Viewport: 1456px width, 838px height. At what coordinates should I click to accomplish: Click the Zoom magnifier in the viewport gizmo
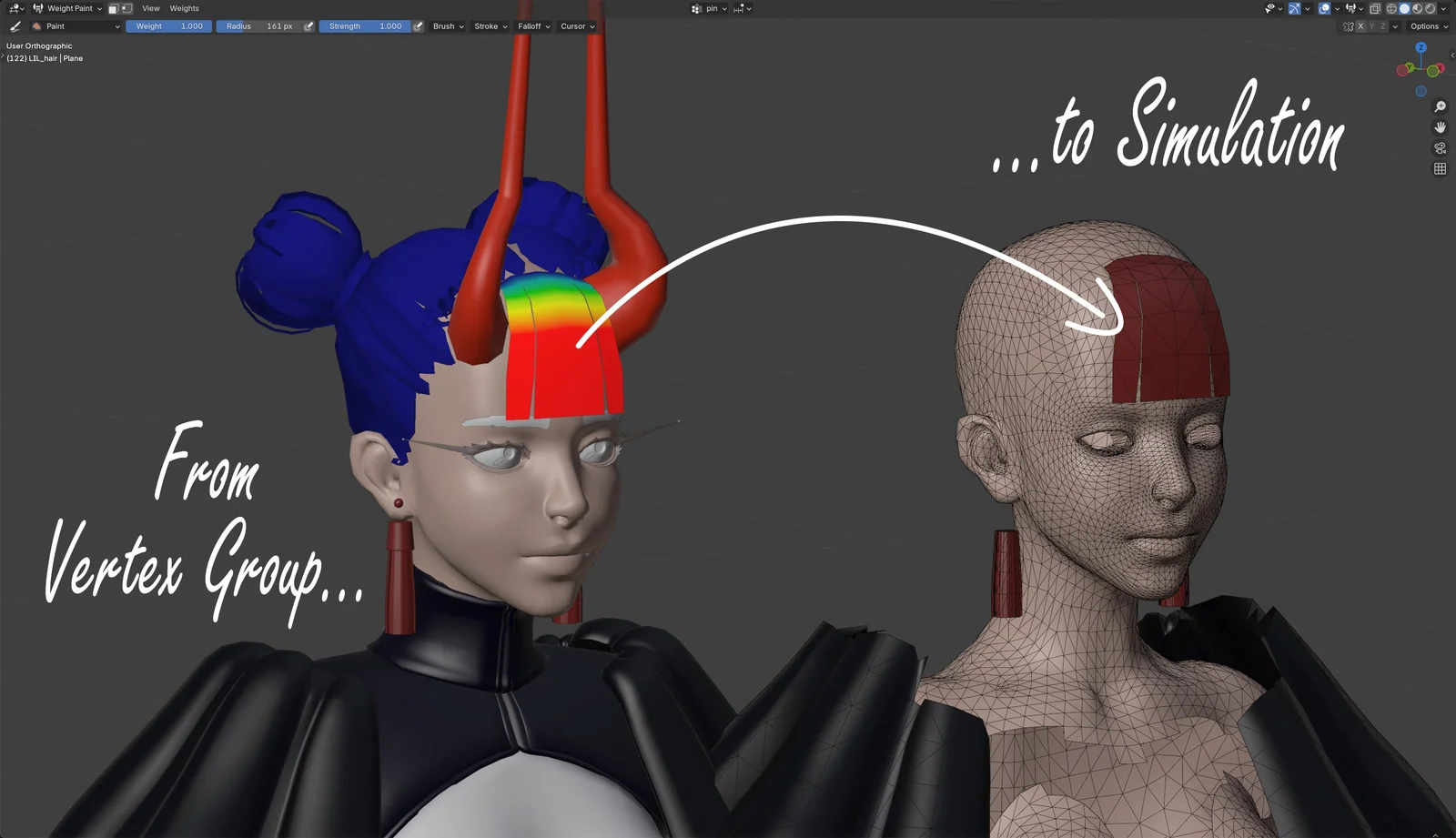coord(1441,106)
